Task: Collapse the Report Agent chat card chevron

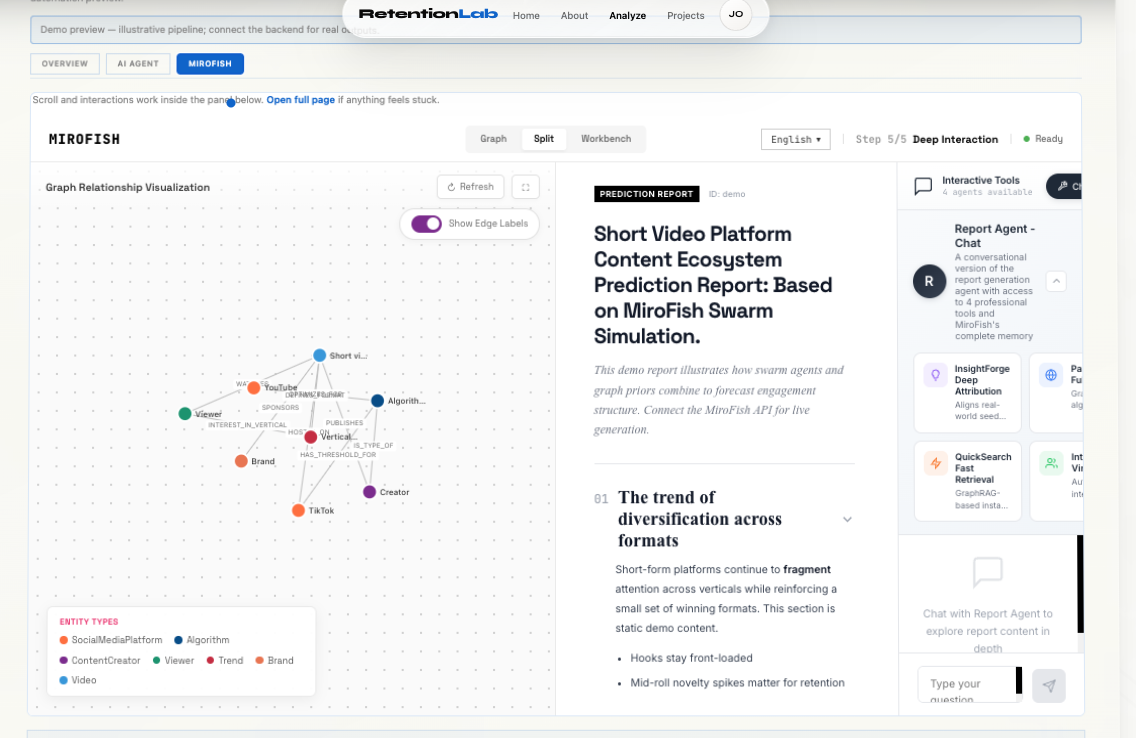Action: [1056, 281]
